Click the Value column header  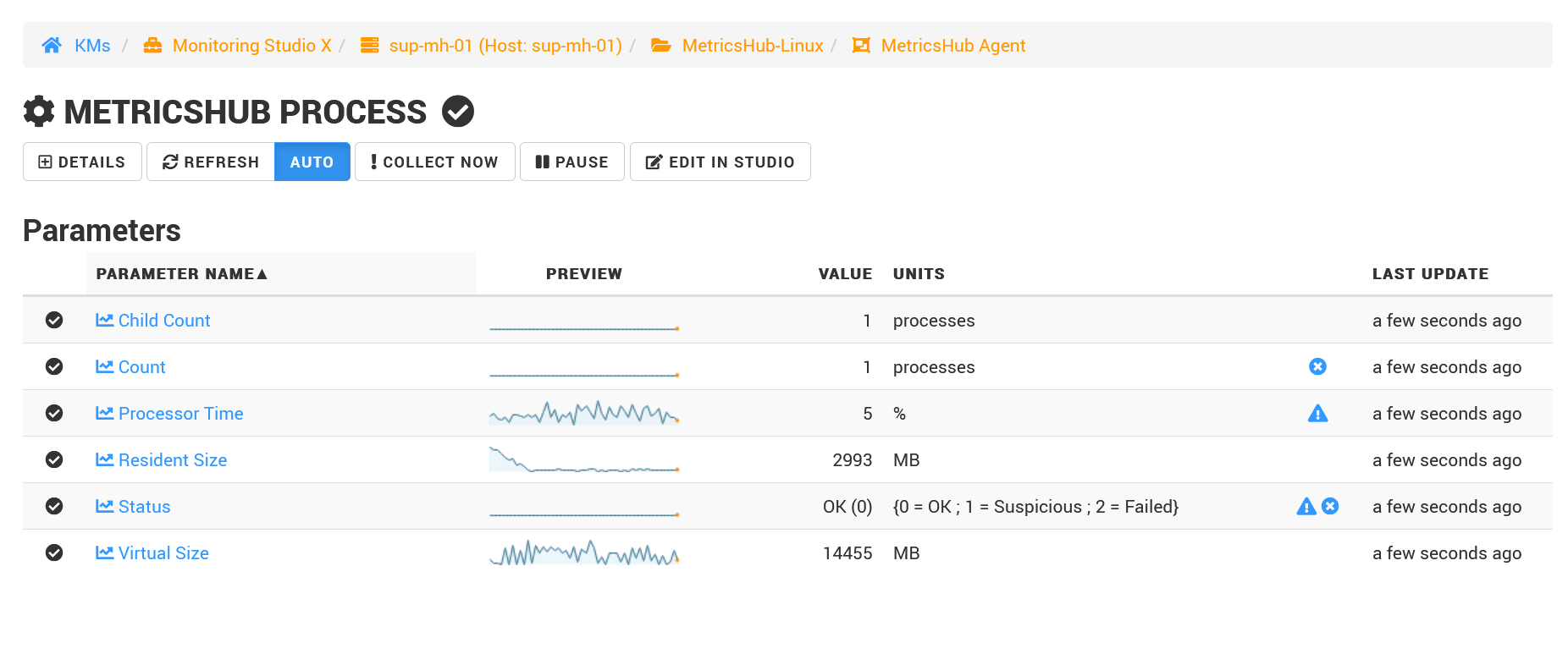845,274
